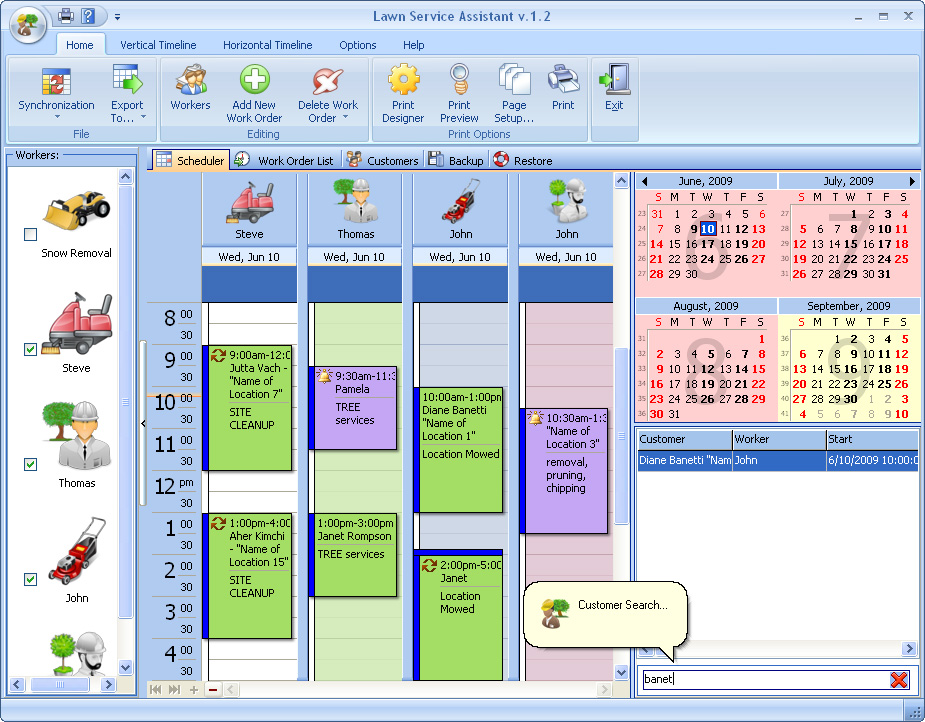This screenshot has height=722, width=925.
Task: Switch to Vertical Timeline ribbon tab
Action: click(x=158, y=45)
